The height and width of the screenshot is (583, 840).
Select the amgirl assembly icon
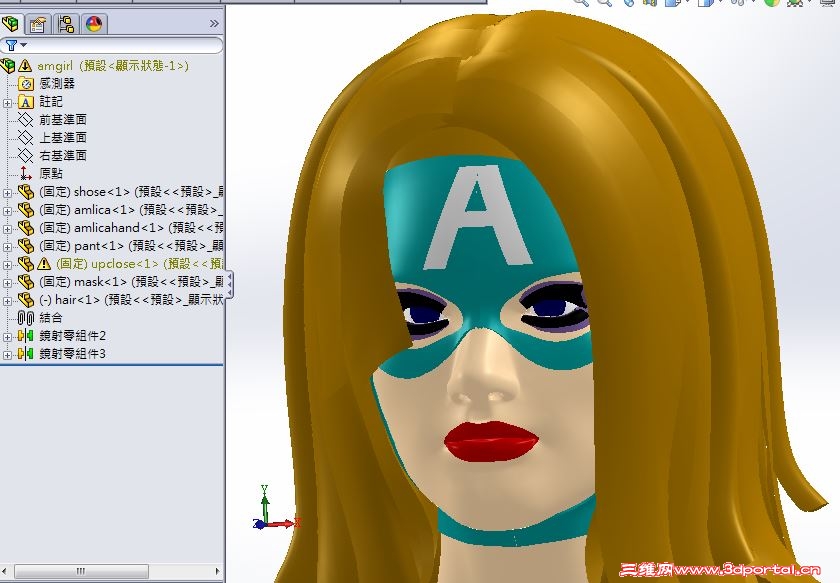point(8,66)
